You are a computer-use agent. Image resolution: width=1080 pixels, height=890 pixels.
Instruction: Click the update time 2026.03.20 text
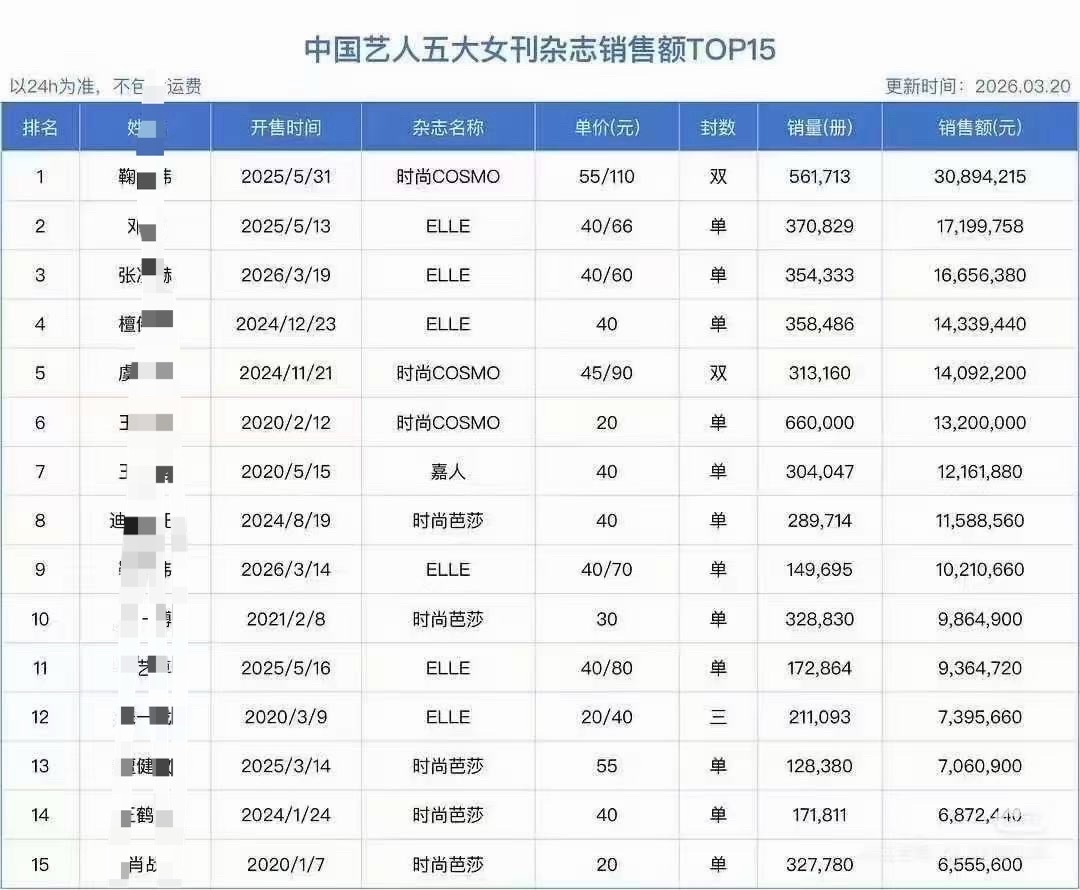coord(1023,86)
